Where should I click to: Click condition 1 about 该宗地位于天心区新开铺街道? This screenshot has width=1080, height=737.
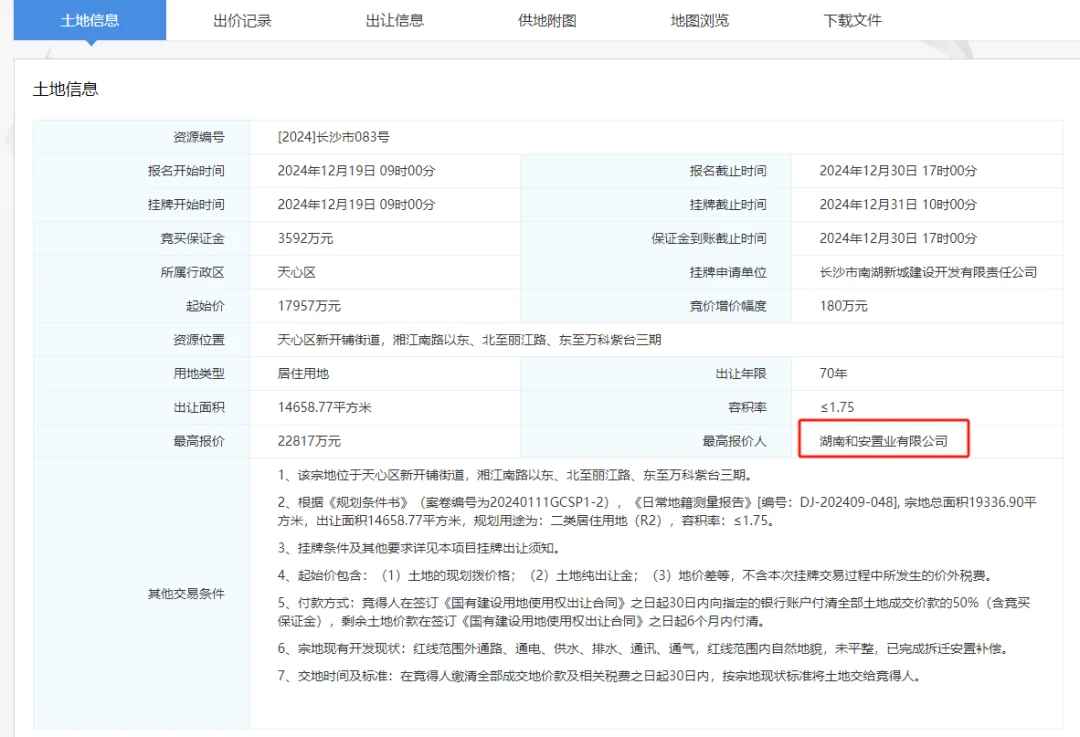pos(516,475)
